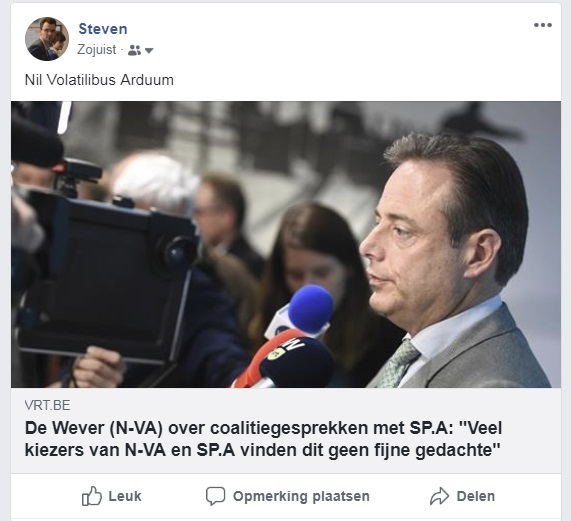The width and height of the screenshot is (571, 521).
Task: Click the grey link card area beside VRT.BE
Action: tap(313, 405)
